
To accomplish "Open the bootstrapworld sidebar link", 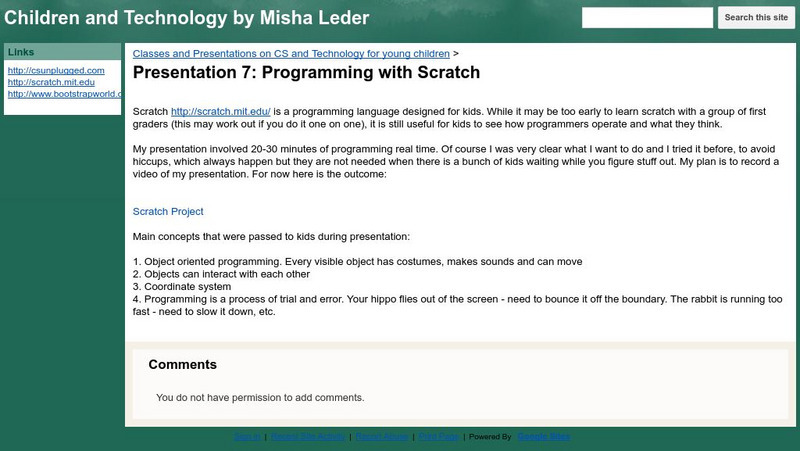I will pyautogui.click(x=65, y=95).
